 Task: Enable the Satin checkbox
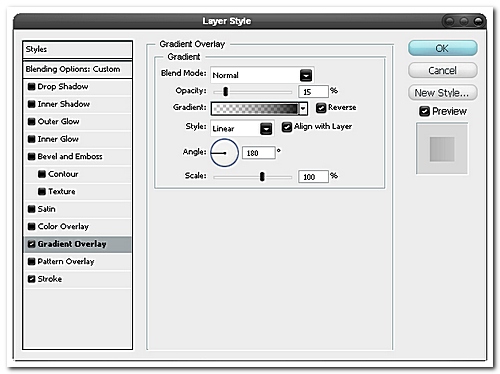(x=31, y=209)
